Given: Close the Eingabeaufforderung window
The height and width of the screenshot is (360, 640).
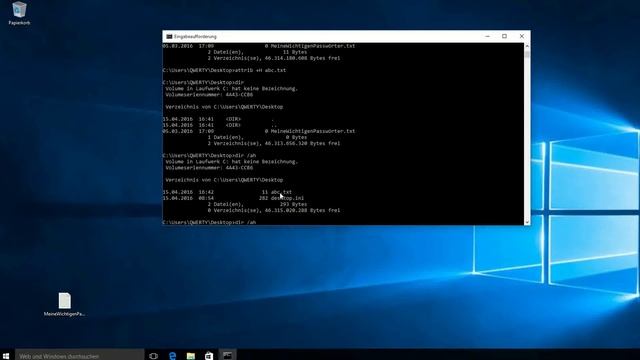Looking at the screenshot, I should 522,36.
